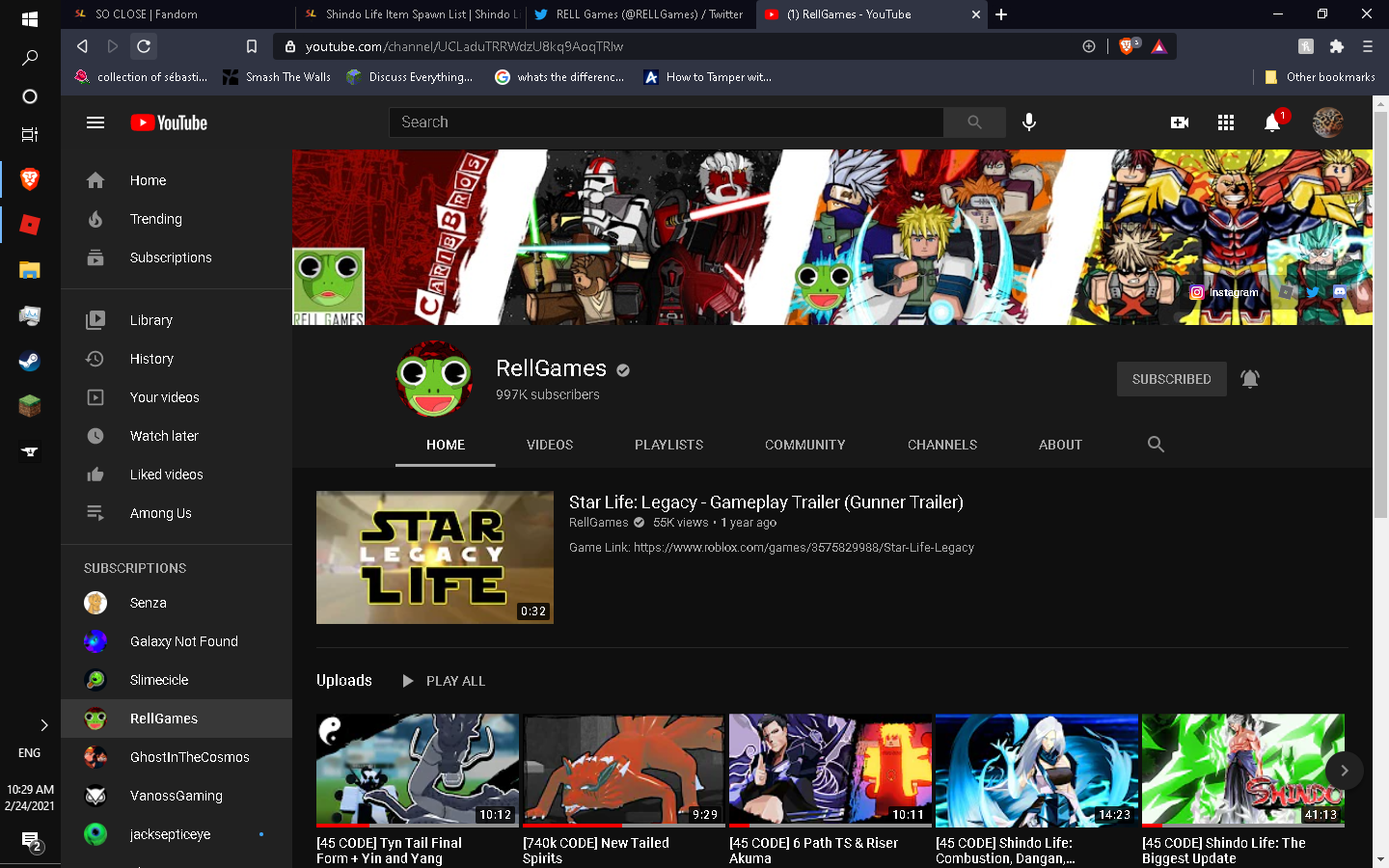This screenshot has height=868, width=1389.
Task: Open a new browser tab
Action: point(1001,14)
